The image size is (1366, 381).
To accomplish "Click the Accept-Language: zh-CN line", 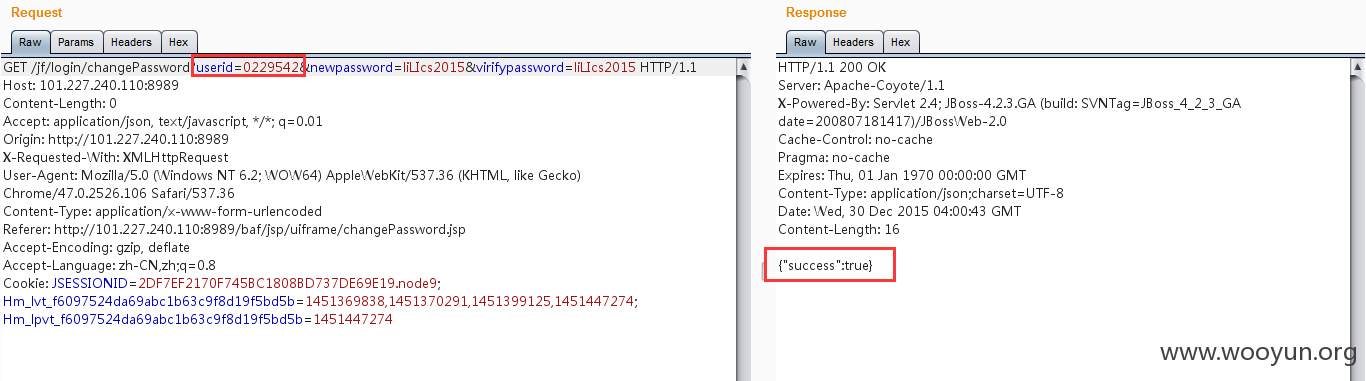I will coord(110,266).
